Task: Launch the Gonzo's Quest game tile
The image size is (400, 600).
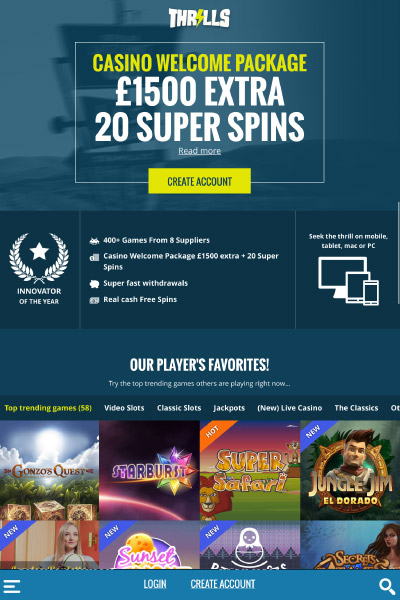Action: click(49, 470)
